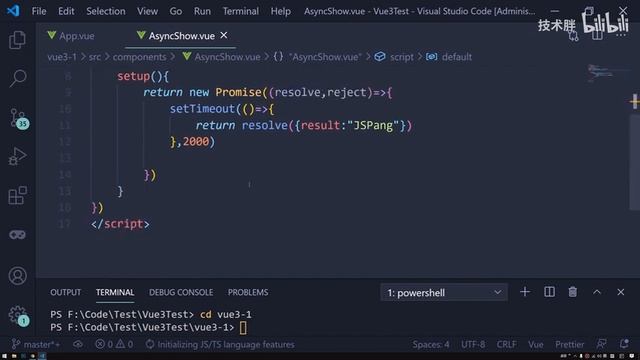640x360 pixels.
Task: Click the Prettier status bar item
Action: [x=569, y=344]
